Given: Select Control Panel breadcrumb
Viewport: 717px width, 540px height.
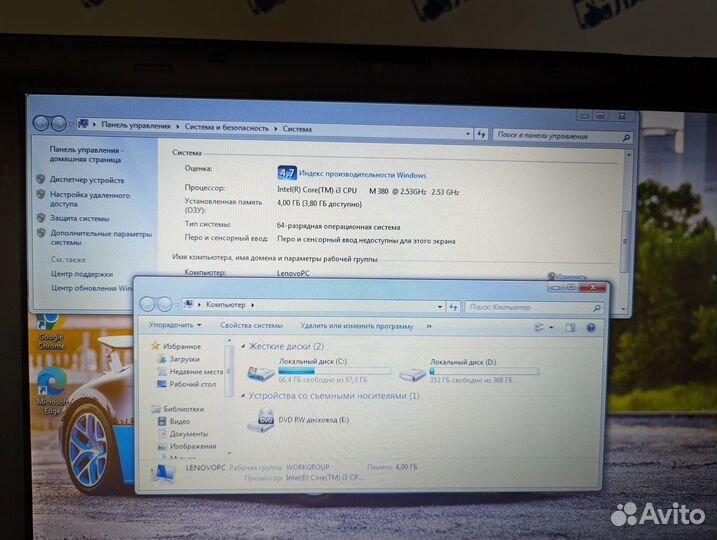Looking at the screenshot, I should click(136, 125).
